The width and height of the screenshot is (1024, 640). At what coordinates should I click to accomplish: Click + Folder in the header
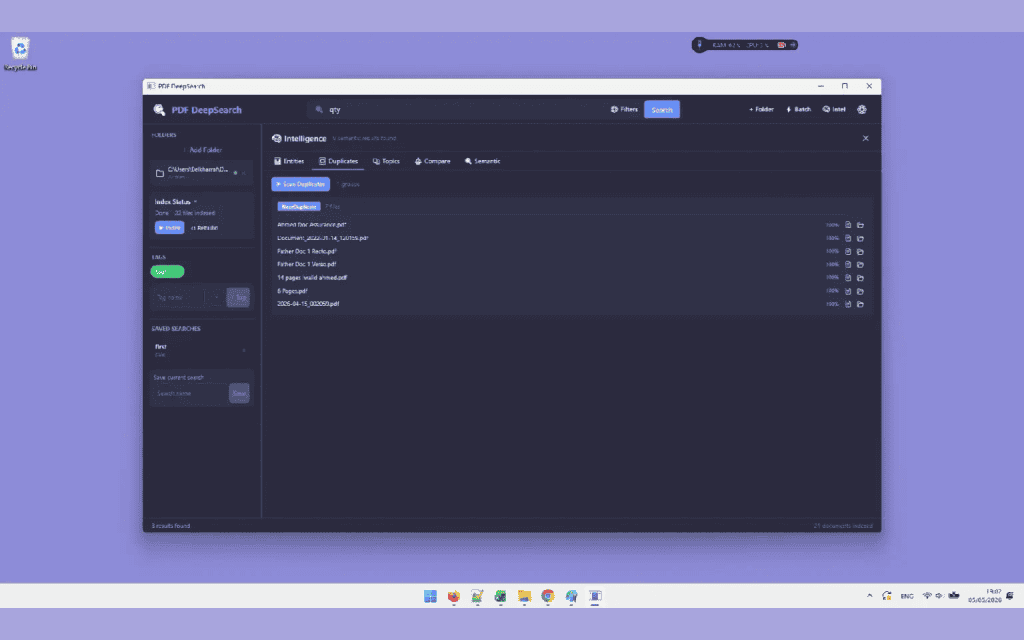coord(761,110)
